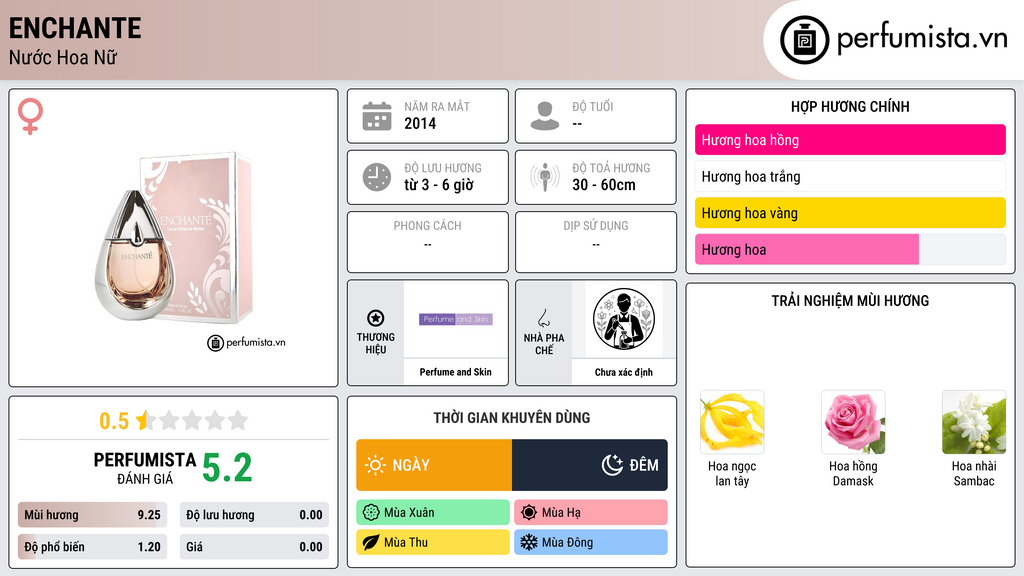Click the clock icon beside Độ lưu hương

pos(377,177)
